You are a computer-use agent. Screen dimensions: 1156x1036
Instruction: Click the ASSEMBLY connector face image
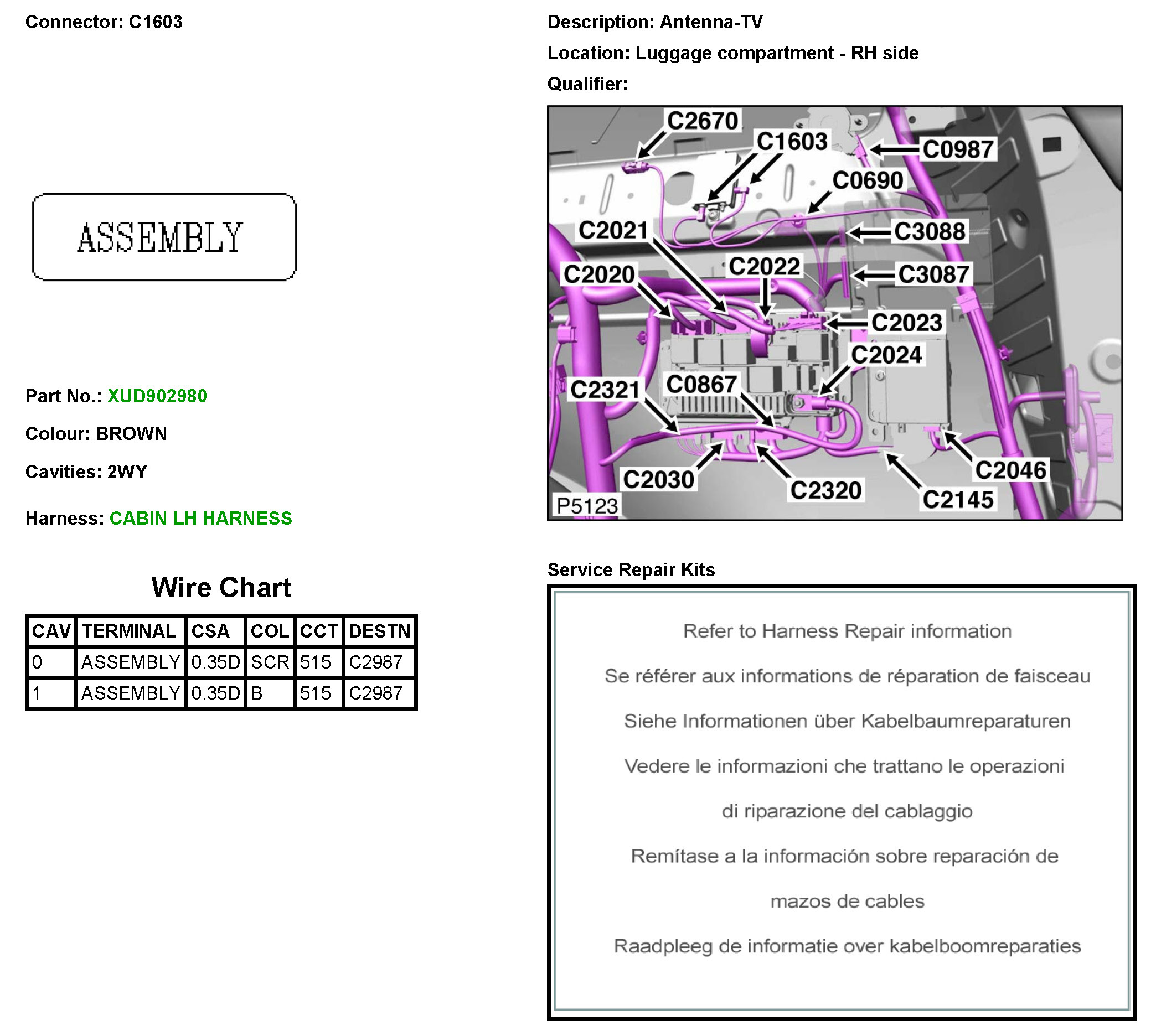(164, 237)
